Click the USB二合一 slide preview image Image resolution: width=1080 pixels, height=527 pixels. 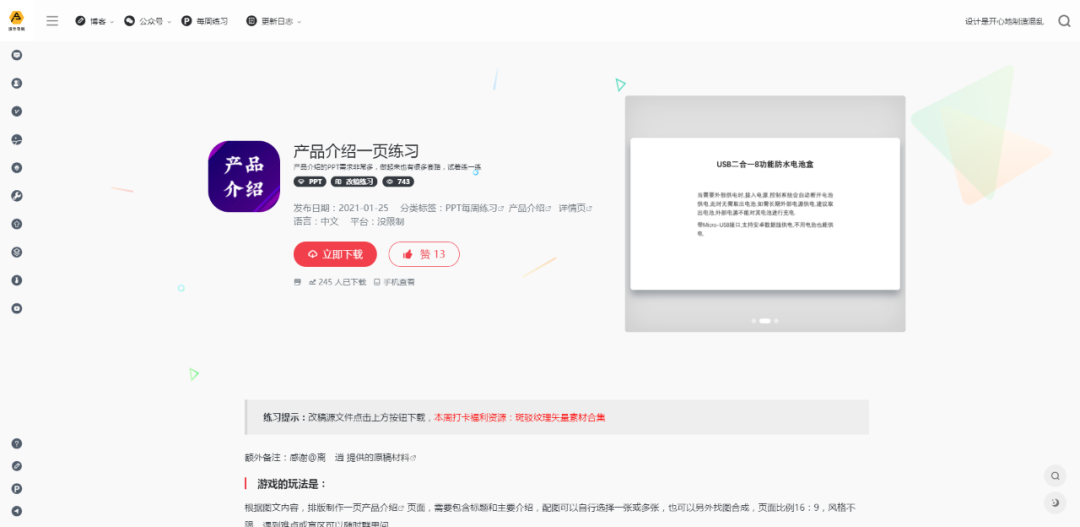coord(765,214)
